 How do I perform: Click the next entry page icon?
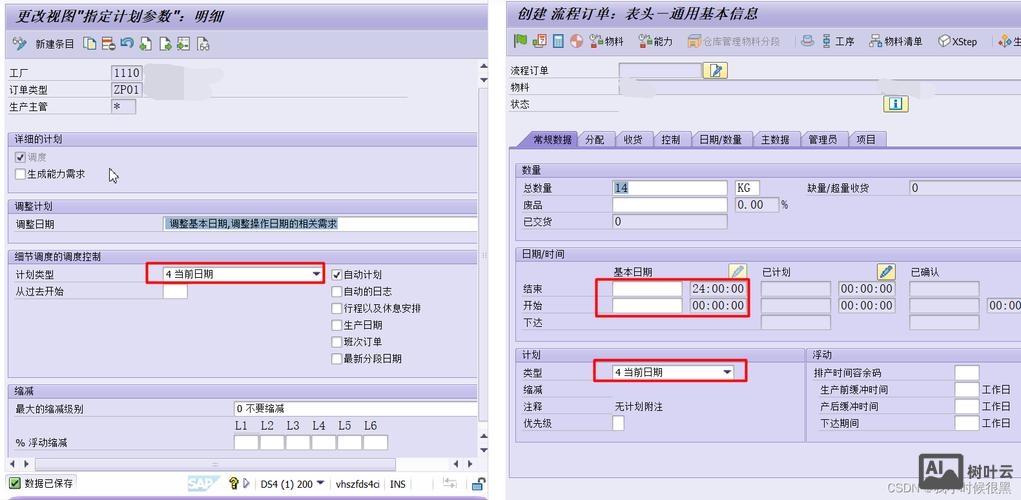pos(165,44)
